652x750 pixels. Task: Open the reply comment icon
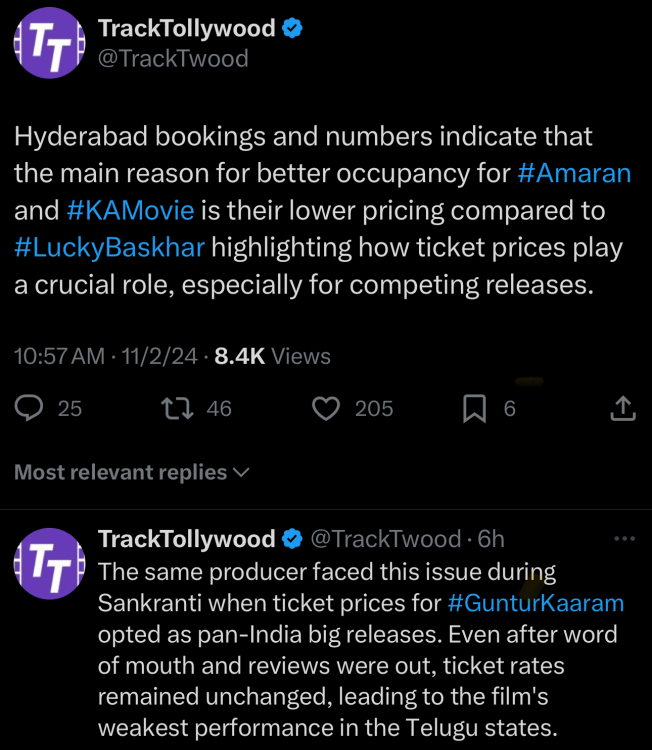coord(29,408)
